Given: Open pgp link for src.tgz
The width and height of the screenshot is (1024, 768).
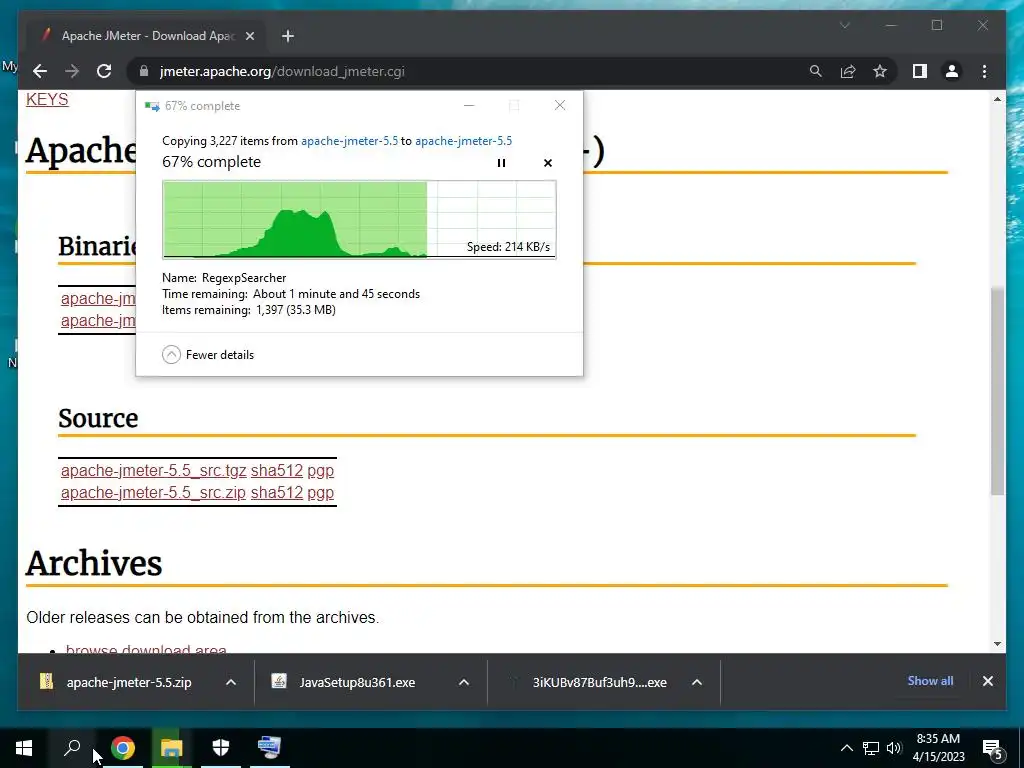Looking at the screenshot, I should pos(321,470).
